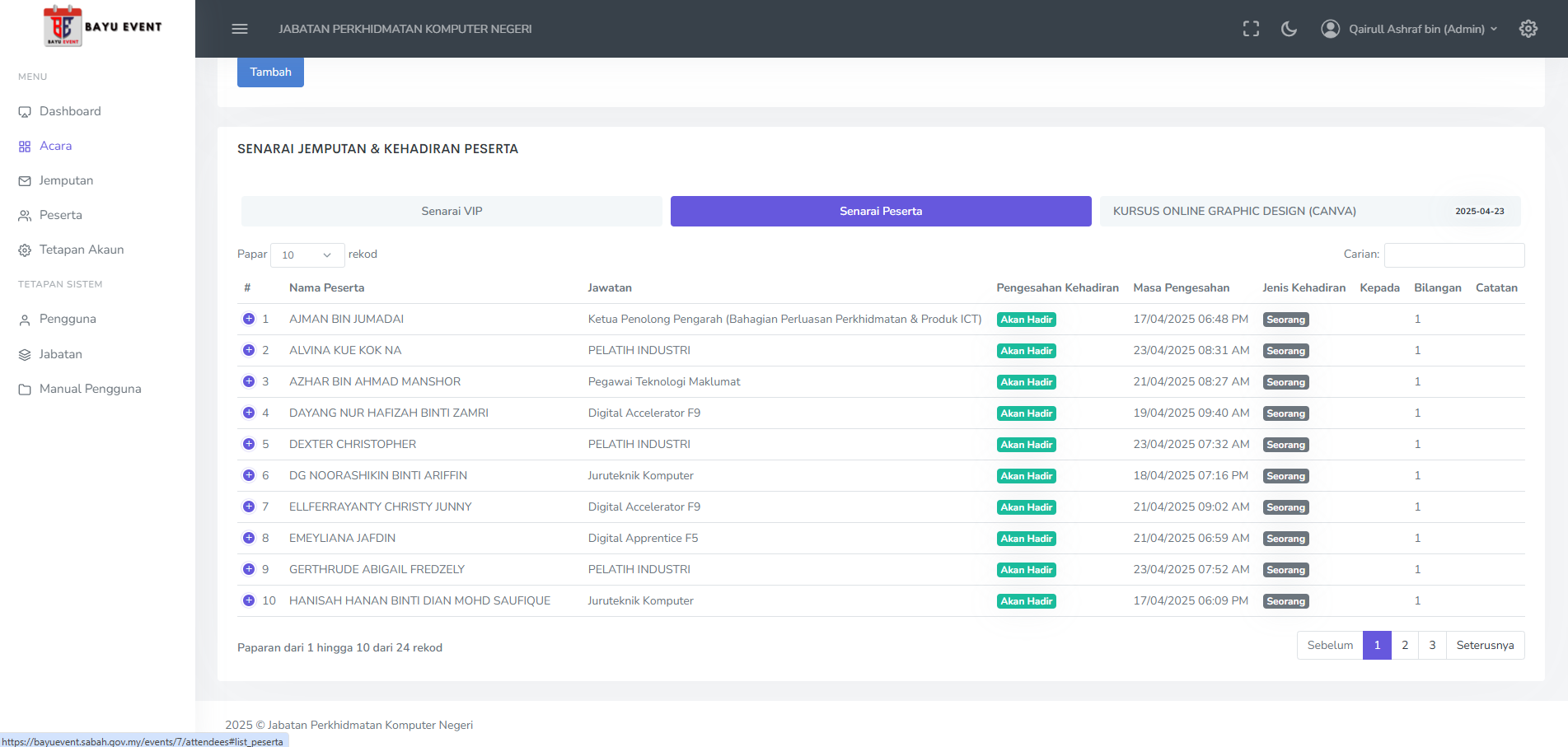
Task: Toggle dark mode moon icon
Action: (x=1289, y=29)
